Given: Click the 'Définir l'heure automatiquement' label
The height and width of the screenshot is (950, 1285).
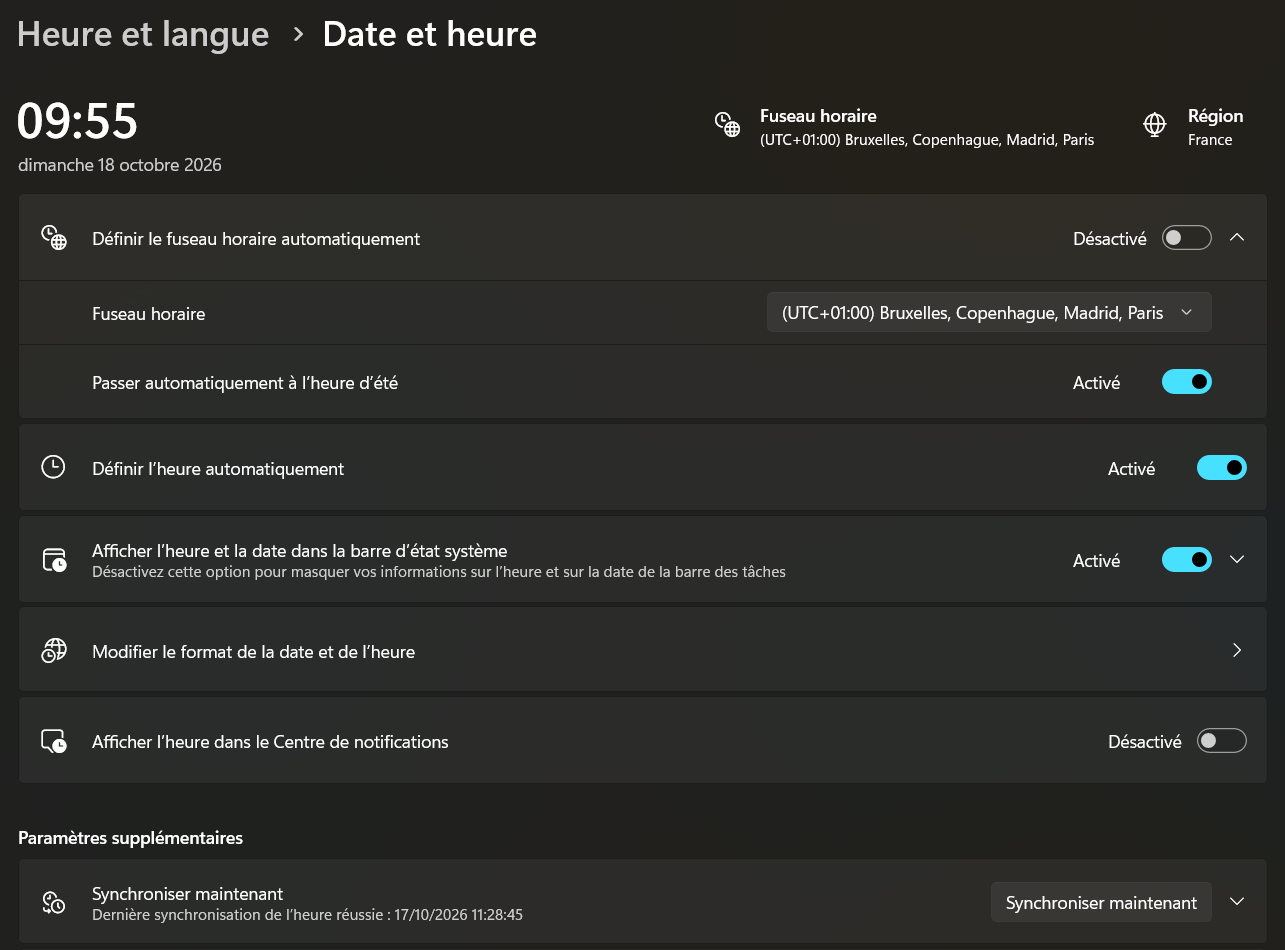Looking at the screenshot, I should pos(218,469).
